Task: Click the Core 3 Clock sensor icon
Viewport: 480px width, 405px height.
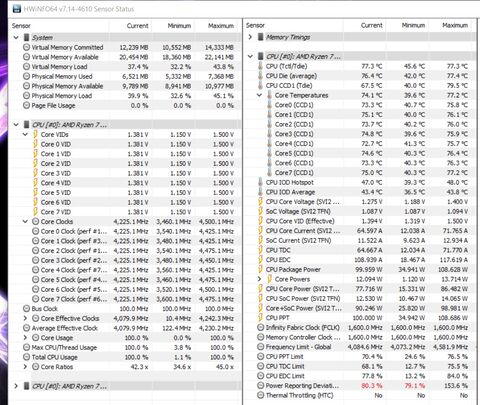Action: [35, 260]
